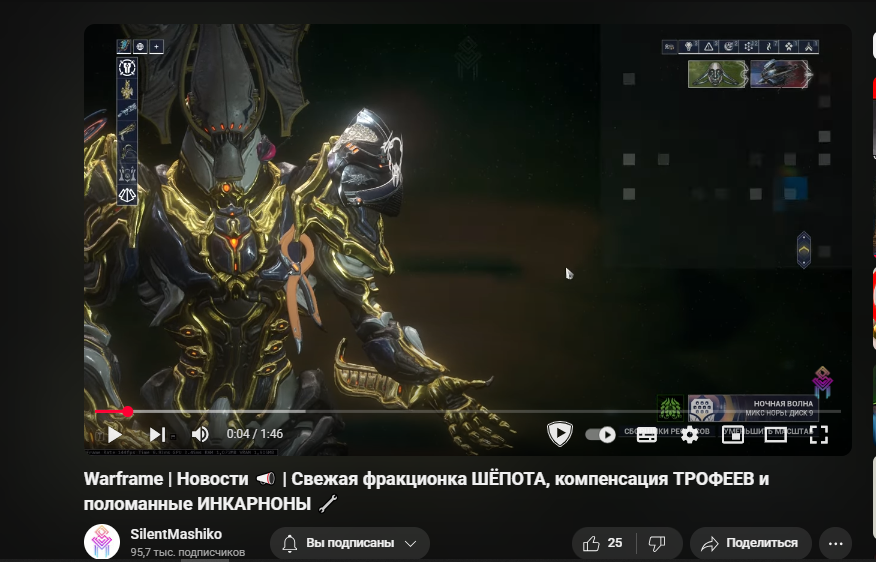The height and width of the screenshot is (562, 876).
Task: Click the red progress bar scrubber handle
Action: 128,412
